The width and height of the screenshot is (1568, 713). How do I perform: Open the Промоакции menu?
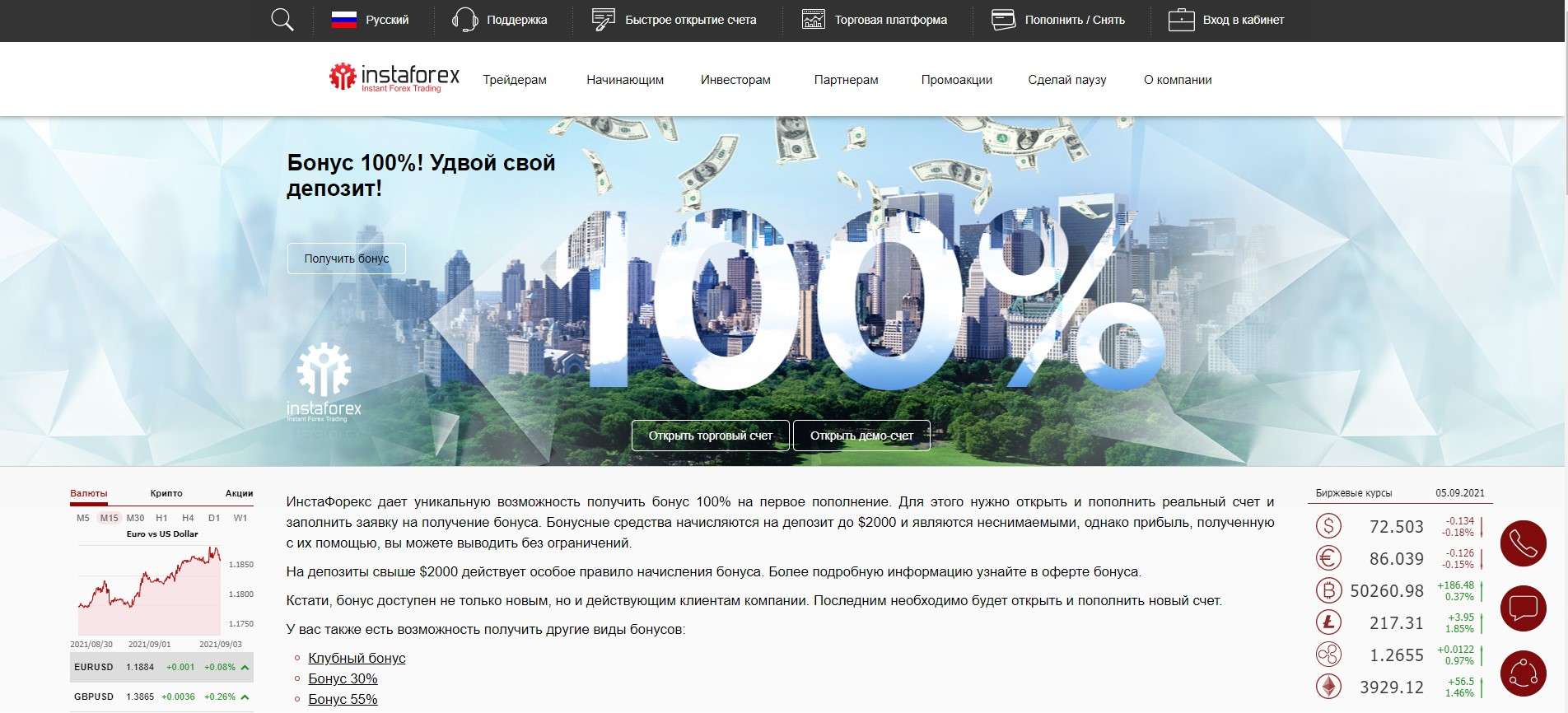[x=956, y=80]
